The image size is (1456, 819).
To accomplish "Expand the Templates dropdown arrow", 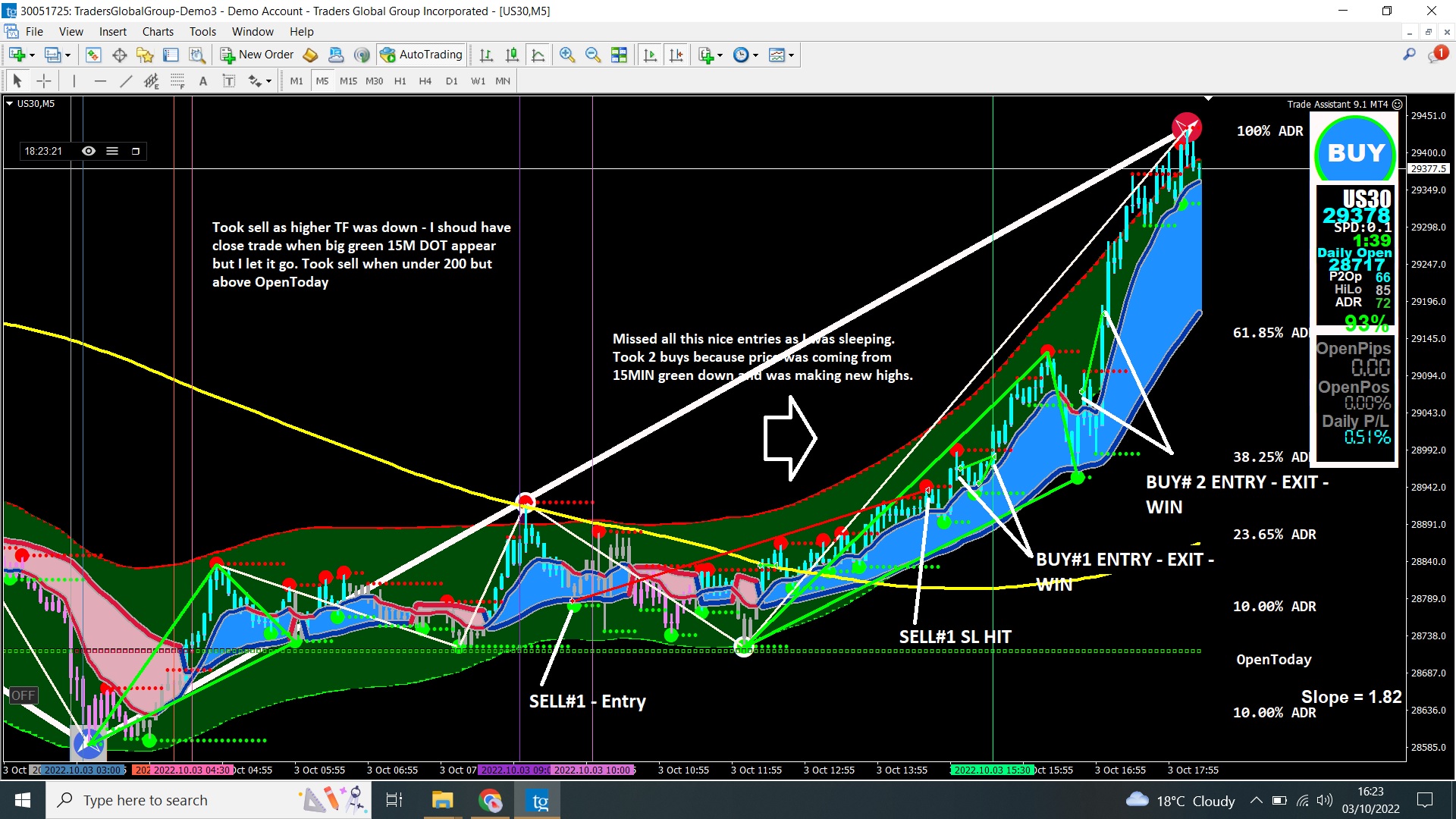I will pos(791,55).
